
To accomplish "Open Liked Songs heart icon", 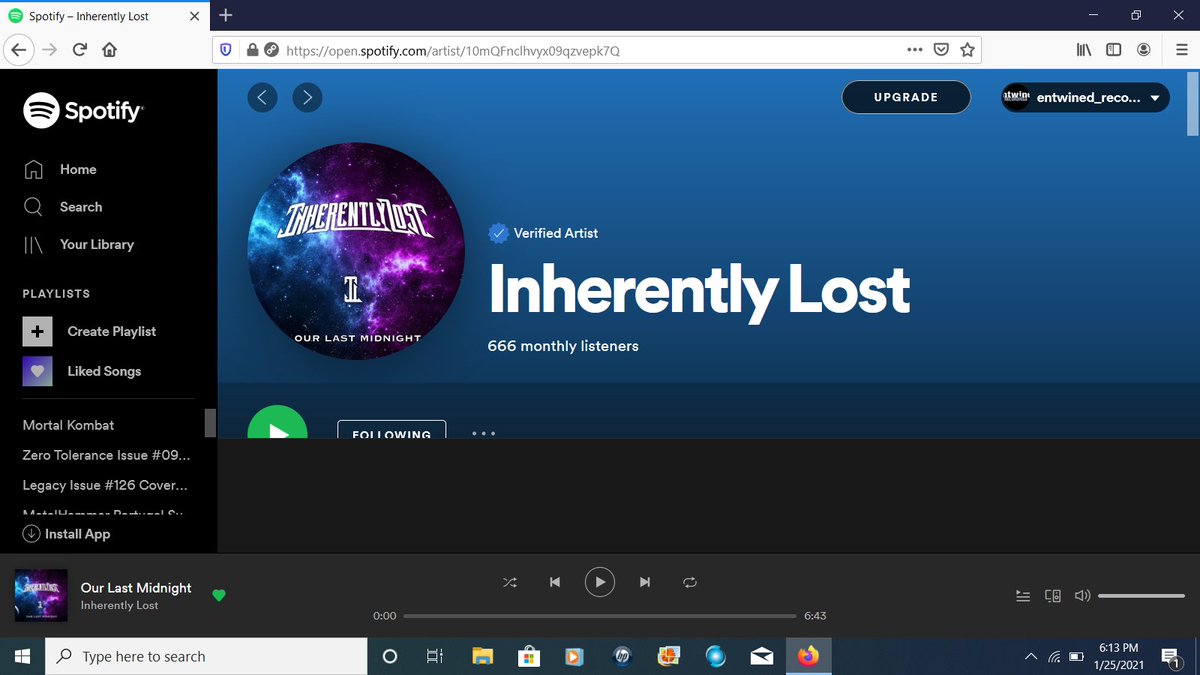I will click(x=37, y=371).
